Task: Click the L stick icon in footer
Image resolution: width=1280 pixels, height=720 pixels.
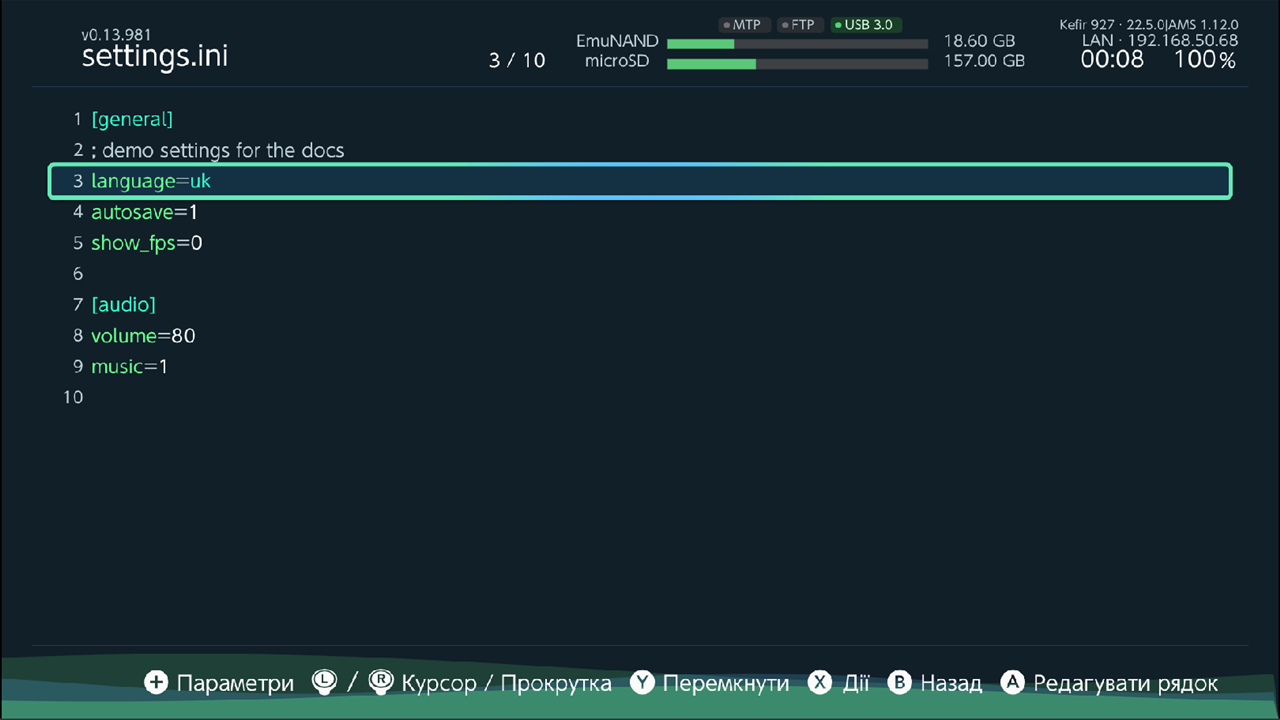Action: pos(325,682)
